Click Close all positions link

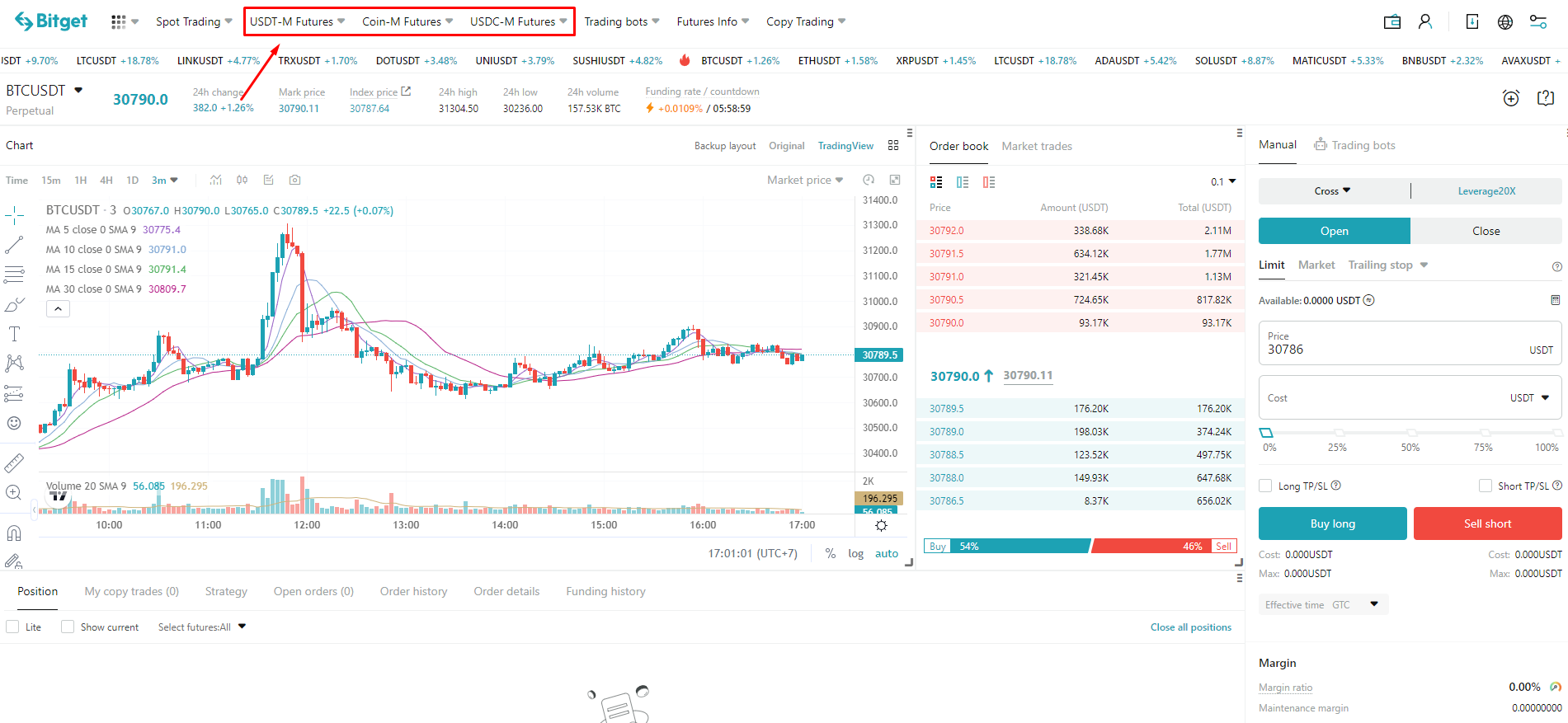[1191, 627]
